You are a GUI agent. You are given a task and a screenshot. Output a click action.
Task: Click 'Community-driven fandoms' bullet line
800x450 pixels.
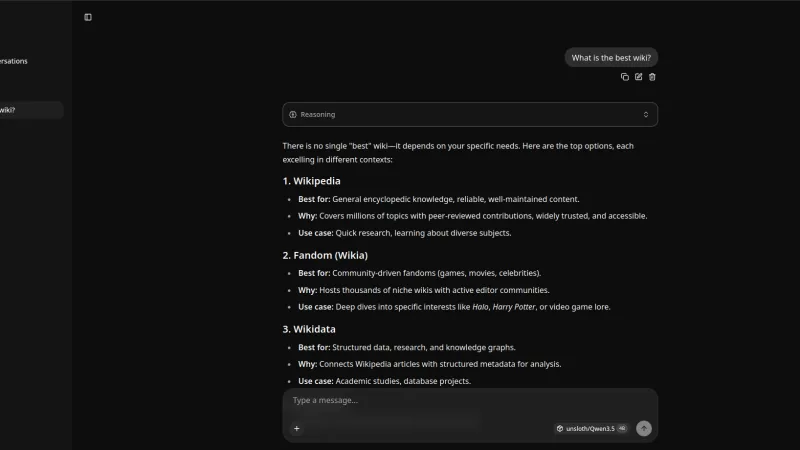tap(419, 273)
